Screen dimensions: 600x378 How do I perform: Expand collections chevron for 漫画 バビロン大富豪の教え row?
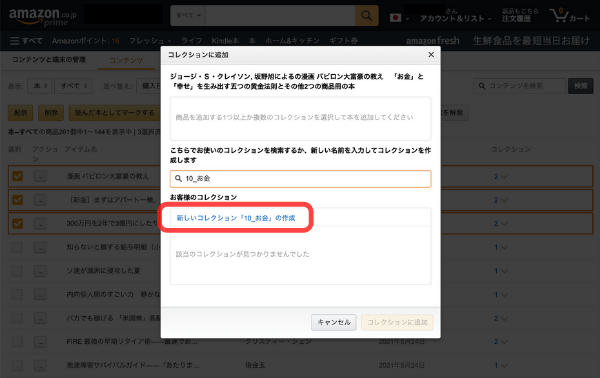pos(504,177)
